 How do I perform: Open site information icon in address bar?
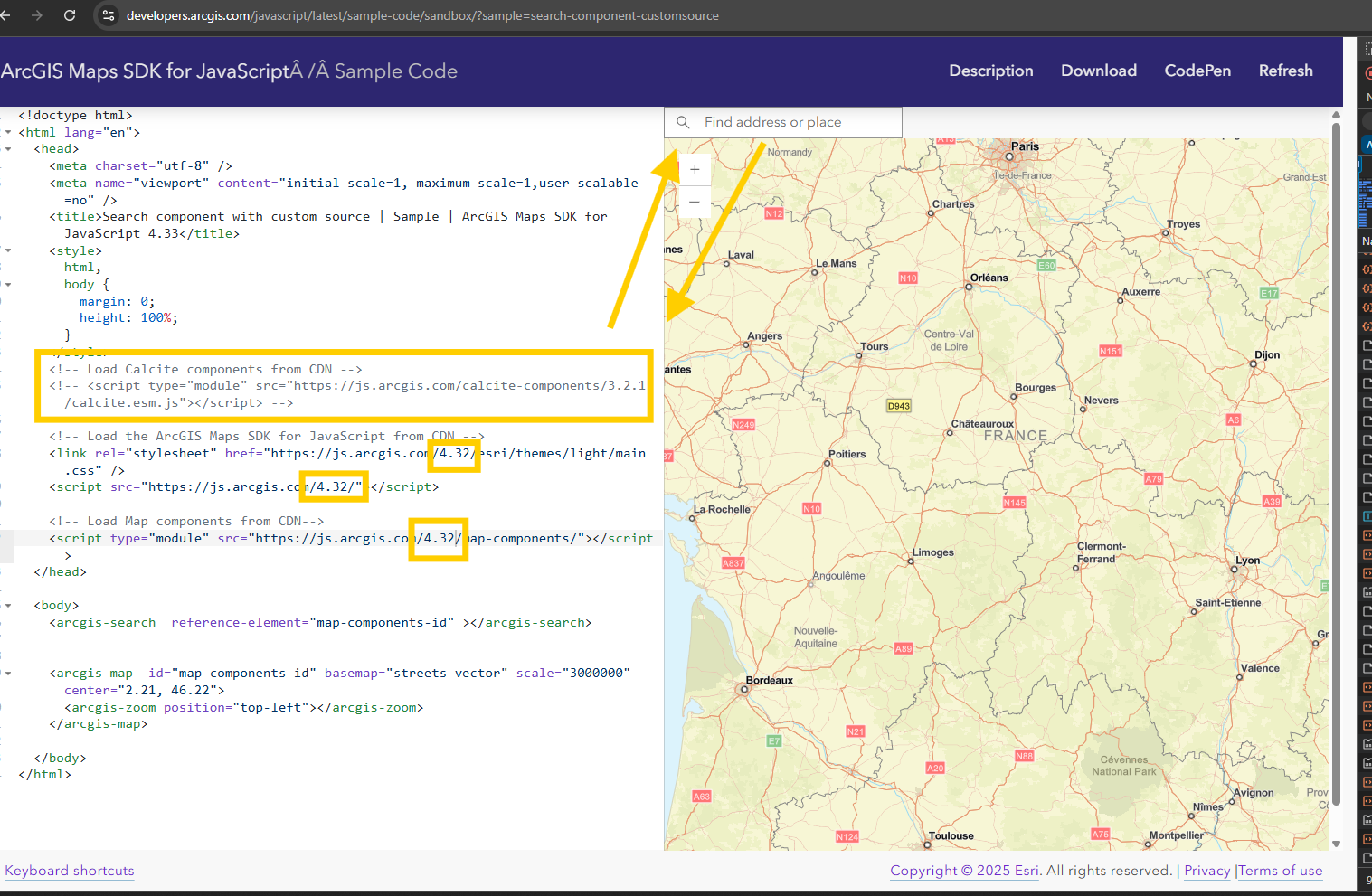(109, 15)
